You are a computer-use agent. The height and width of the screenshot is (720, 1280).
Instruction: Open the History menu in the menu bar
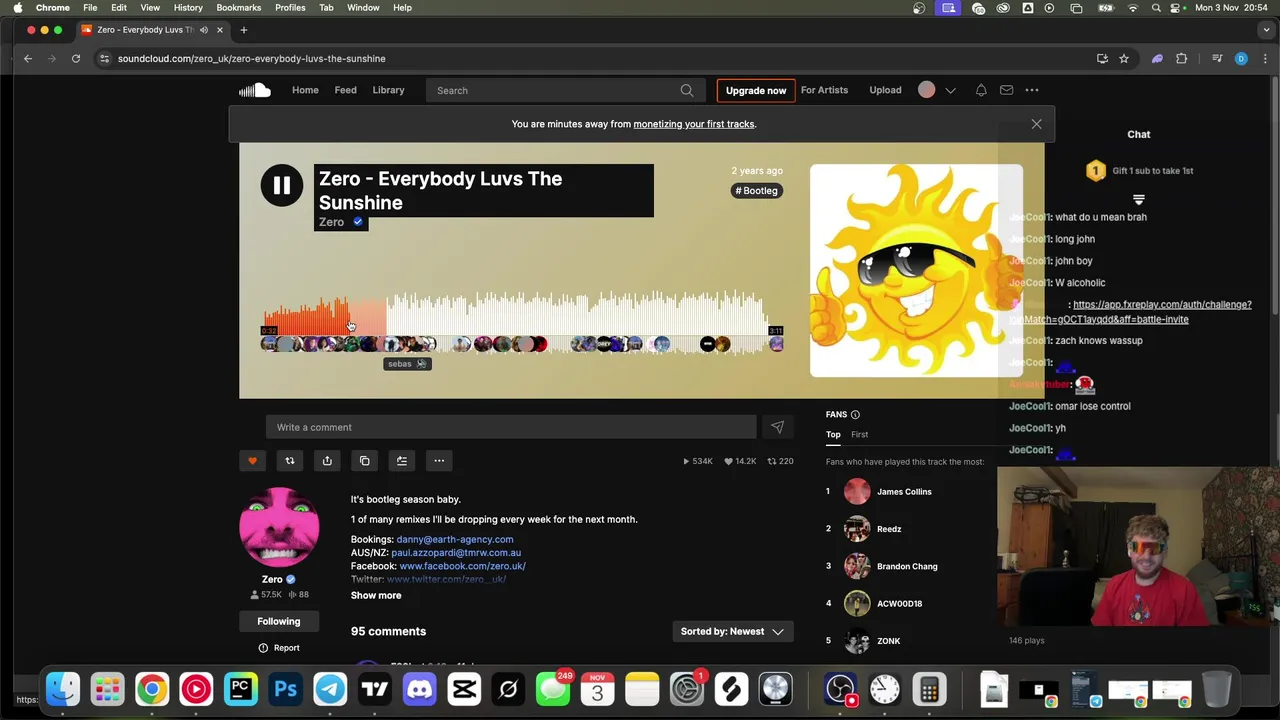point(188,8)
